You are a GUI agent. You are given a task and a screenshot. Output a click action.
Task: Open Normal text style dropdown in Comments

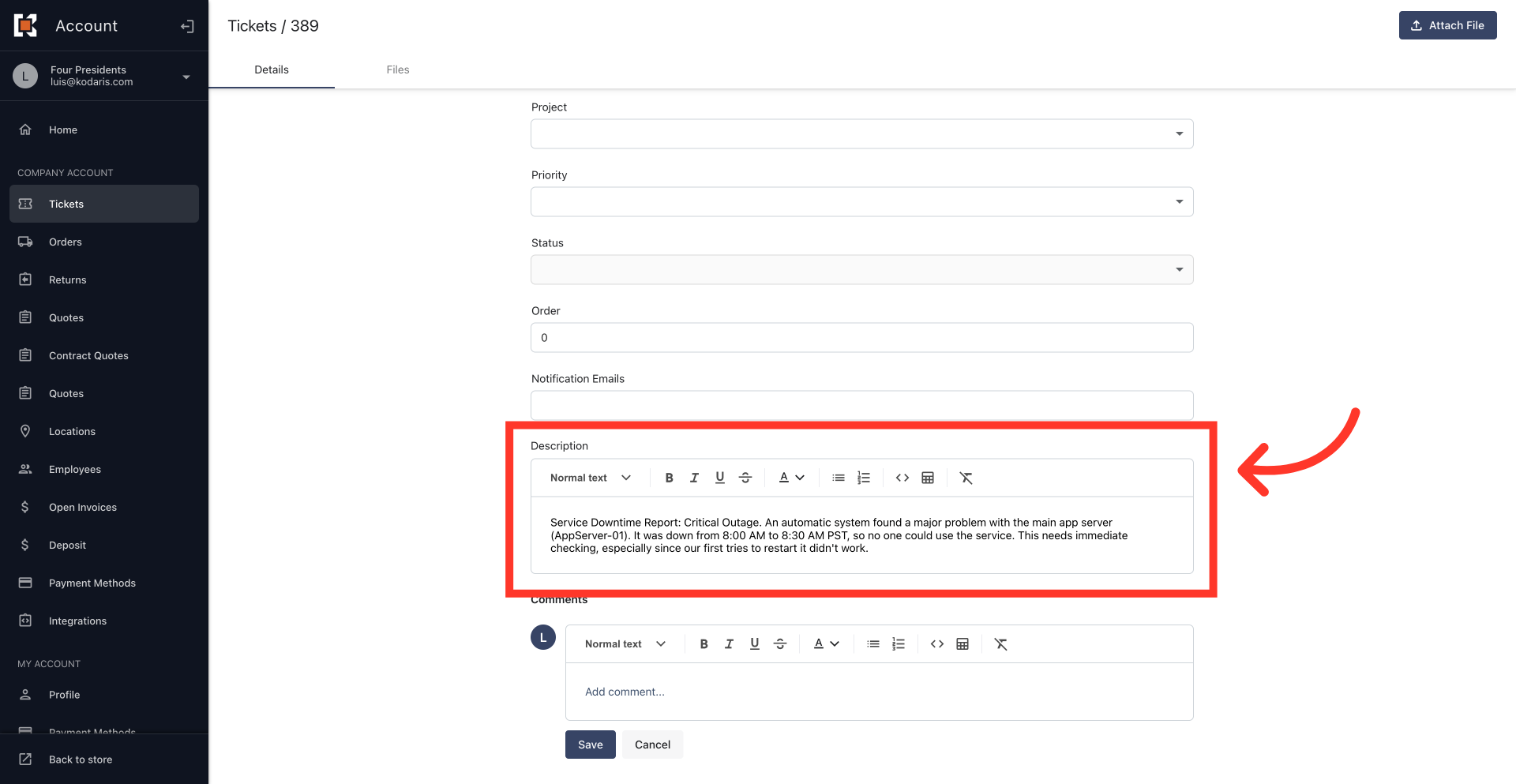[x=625, y=644]
